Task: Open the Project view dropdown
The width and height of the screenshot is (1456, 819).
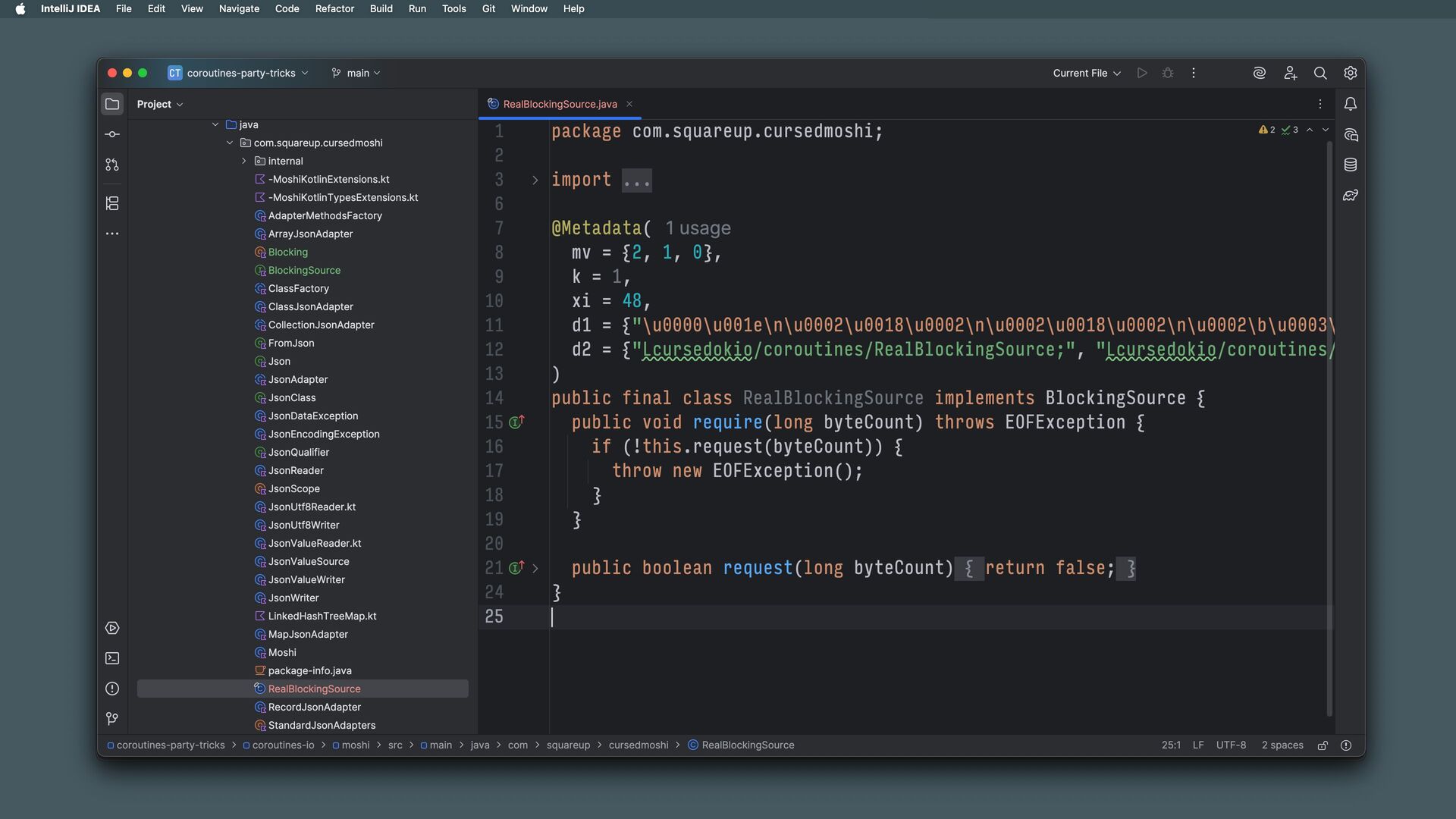Action: pyautogui.click(x=160, y=104)
